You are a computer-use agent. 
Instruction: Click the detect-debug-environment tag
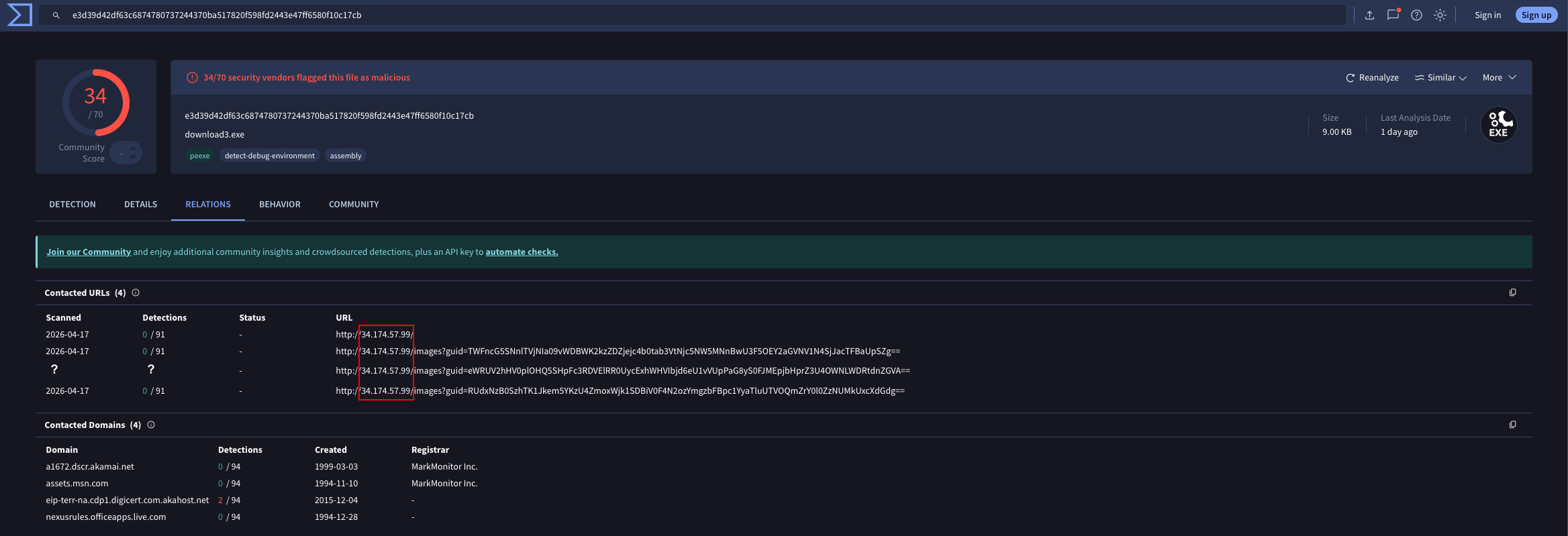point(269,156)
